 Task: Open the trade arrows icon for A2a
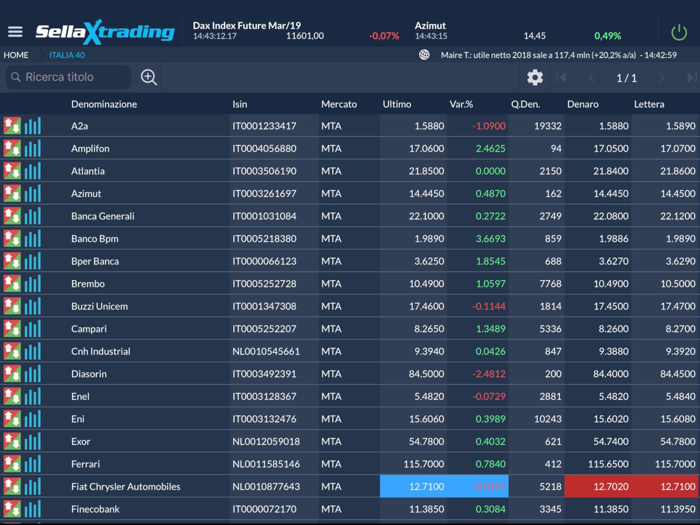tap(12, 126)
